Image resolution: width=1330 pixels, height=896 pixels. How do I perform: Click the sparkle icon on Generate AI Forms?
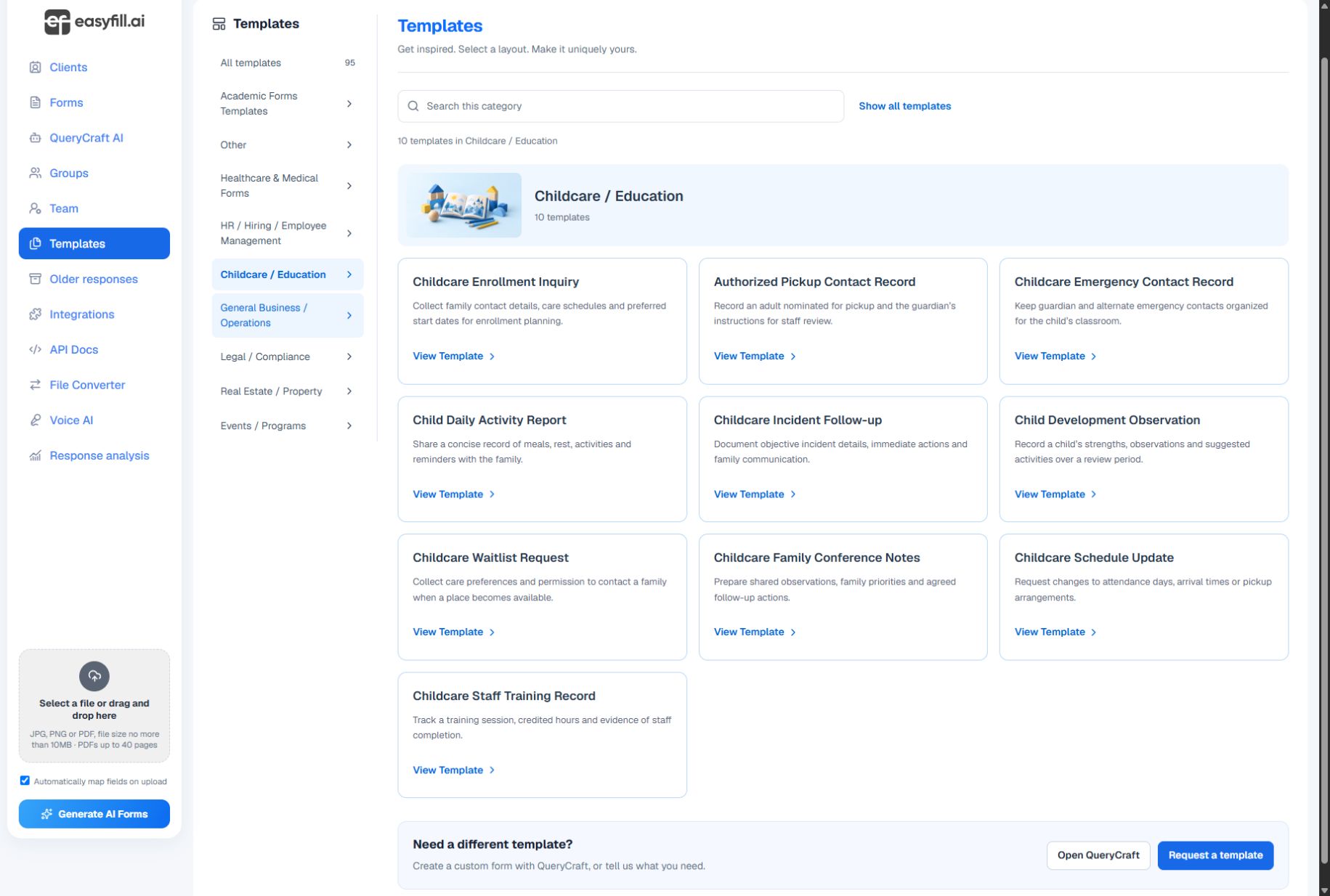coord(46,814)
